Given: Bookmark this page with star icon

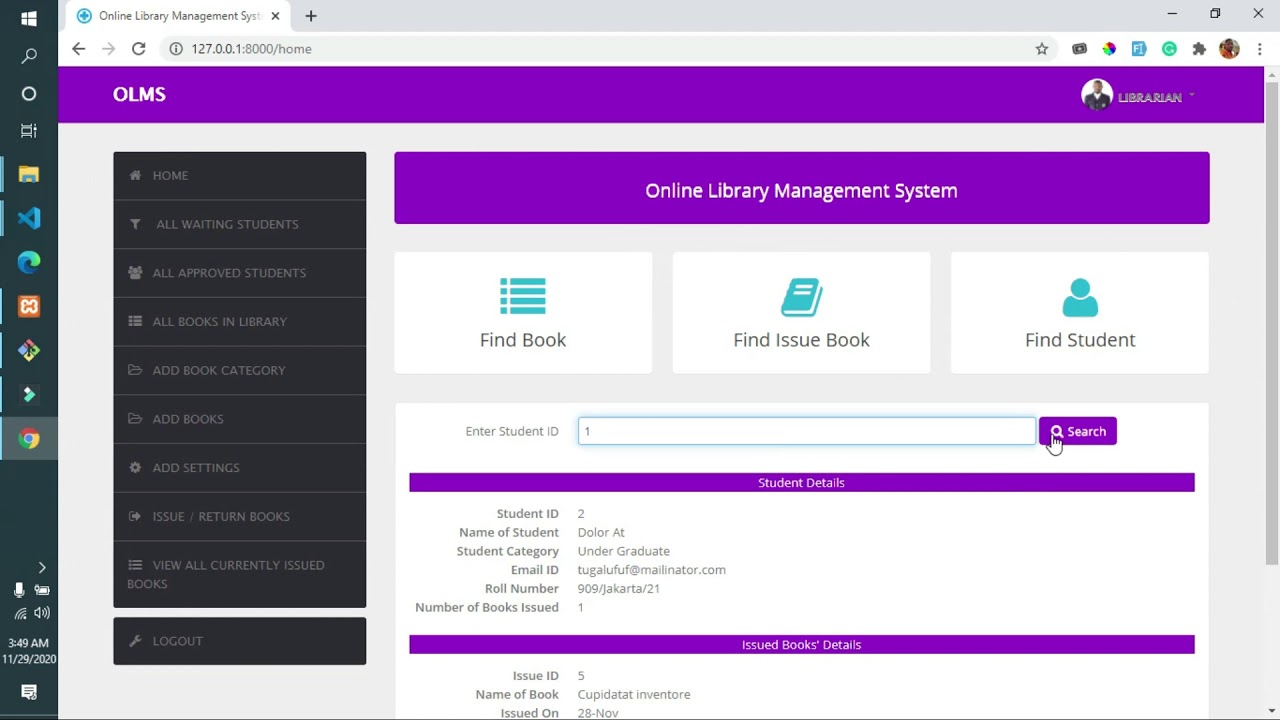Looking at the screenshot, I should (1042, 48).
